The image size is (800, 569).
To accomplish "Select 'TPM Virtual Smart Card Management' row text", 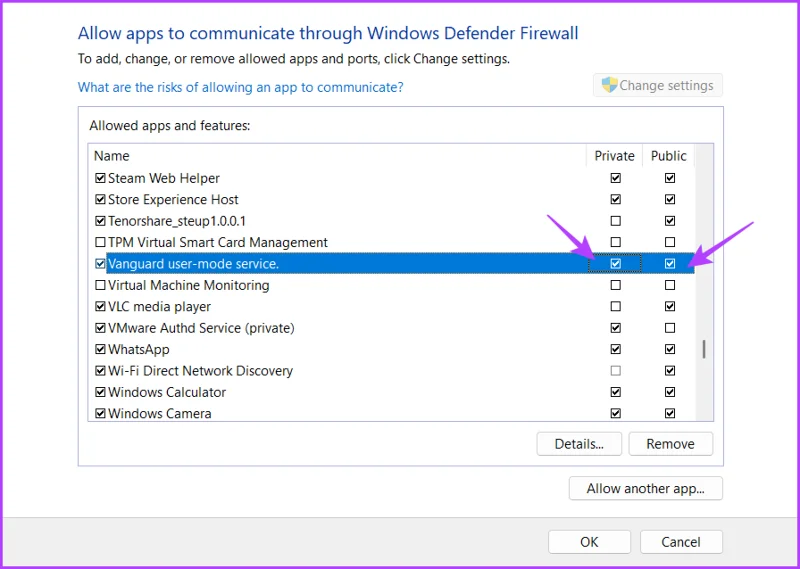I will coord(218,242).
